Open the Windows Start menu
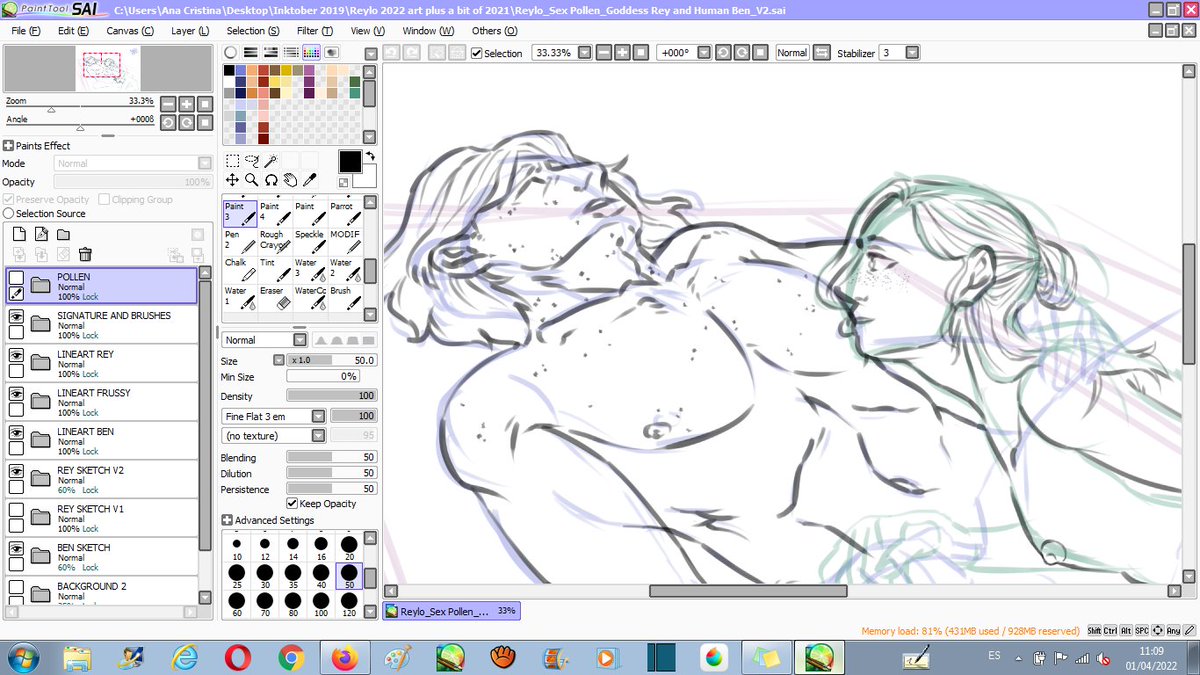The height and width of the screenshot is (675, 1200). point(24,657)
